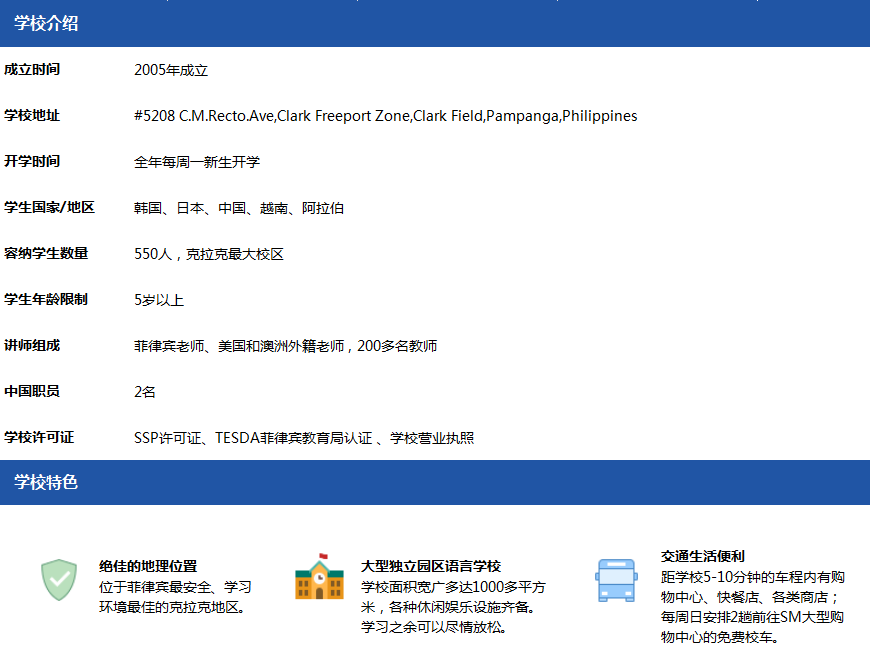The width and height of the screenshot is (870, 653).
Task: Select the 2名 staff value
Action: coord(145,392)
